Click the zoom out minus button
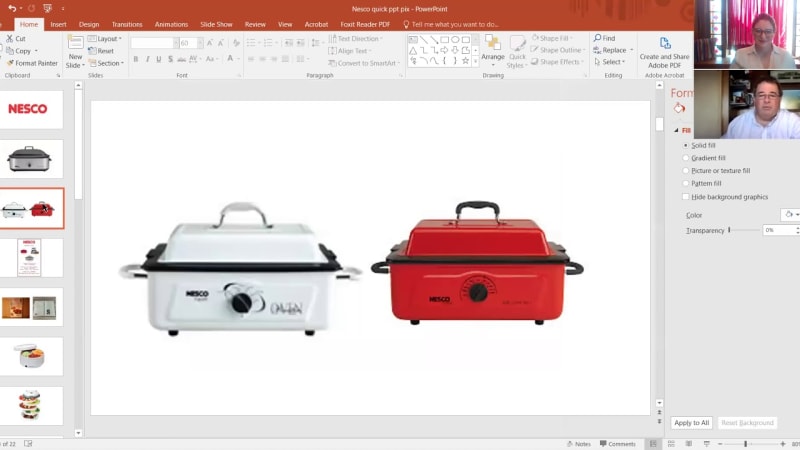800x450 pixels. 720,444
